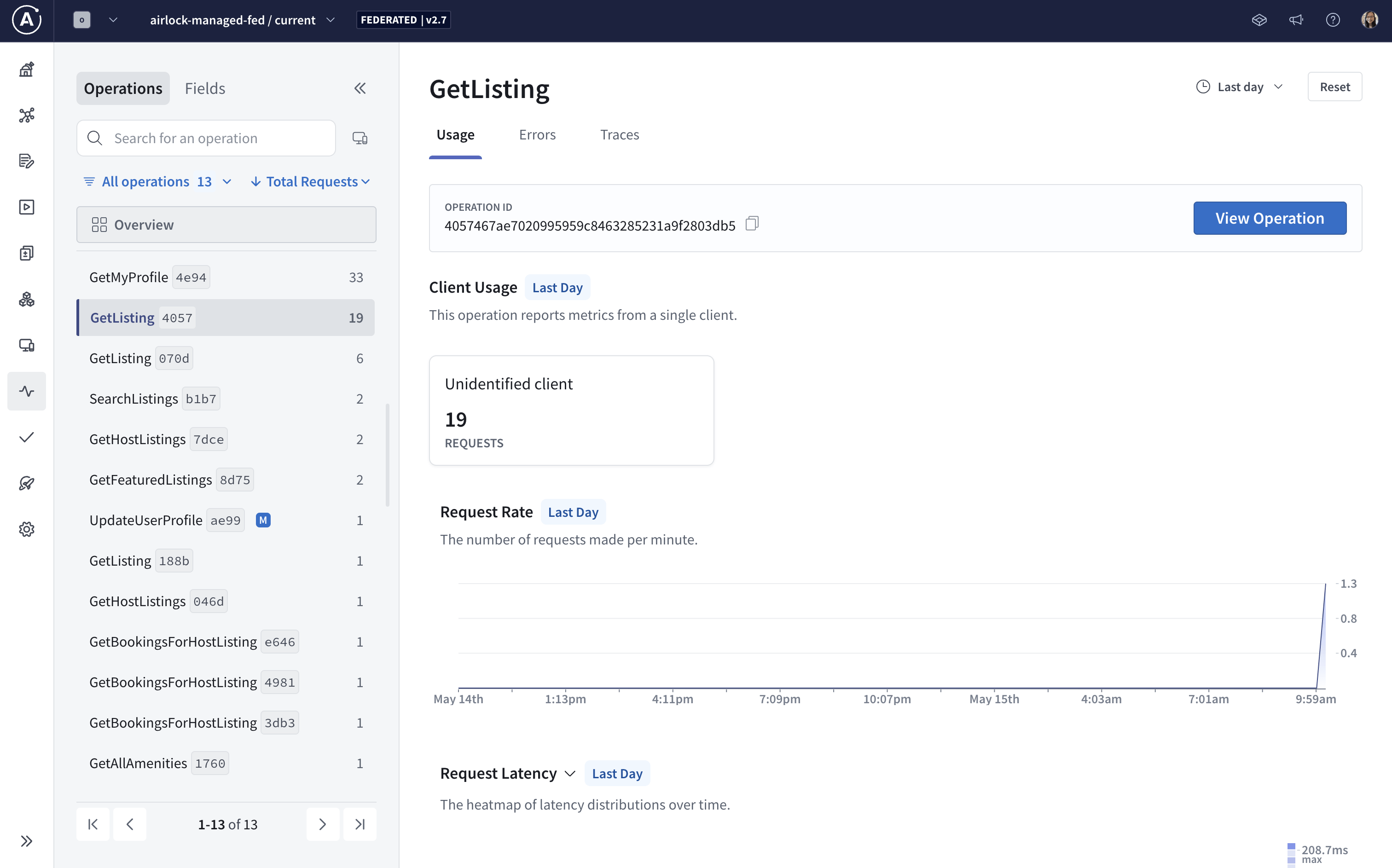Click the View Operation button
The image size is (1392, 868).
click(1270, 218)
